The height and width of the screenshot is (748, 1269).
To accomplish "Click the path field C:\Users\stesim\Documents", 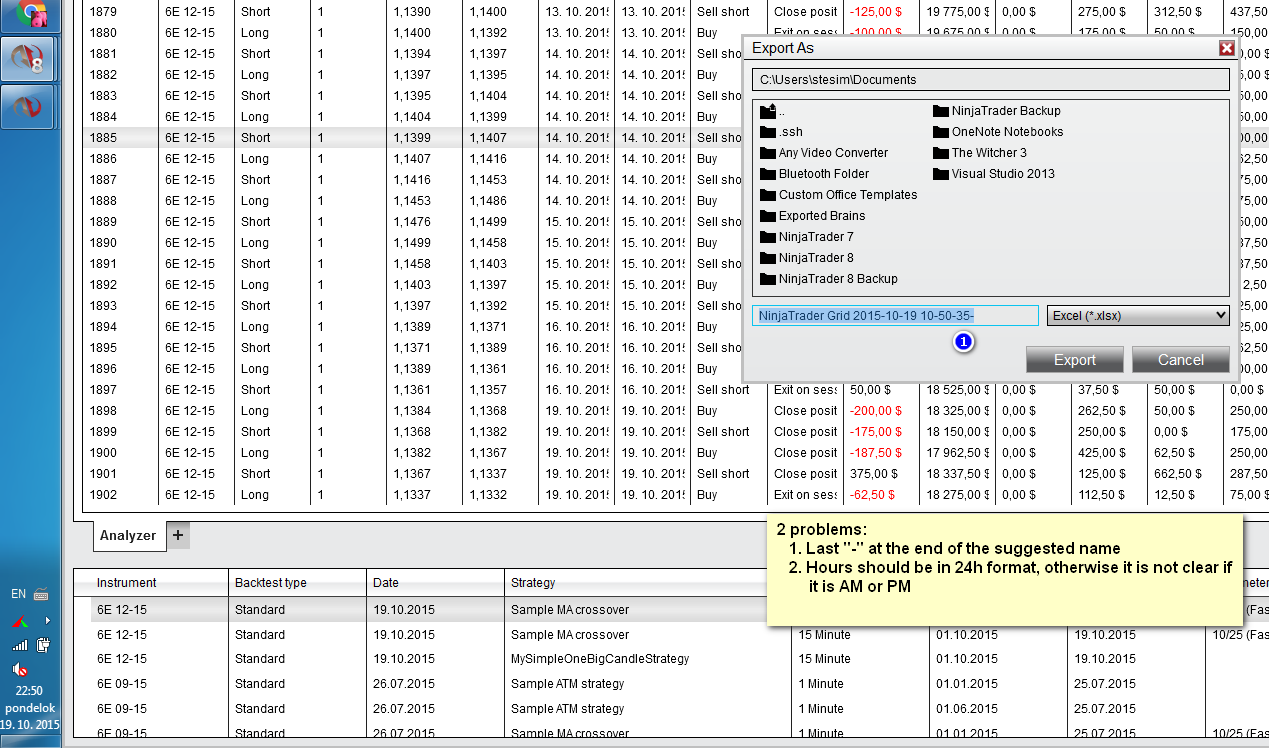I will point(990,80).
